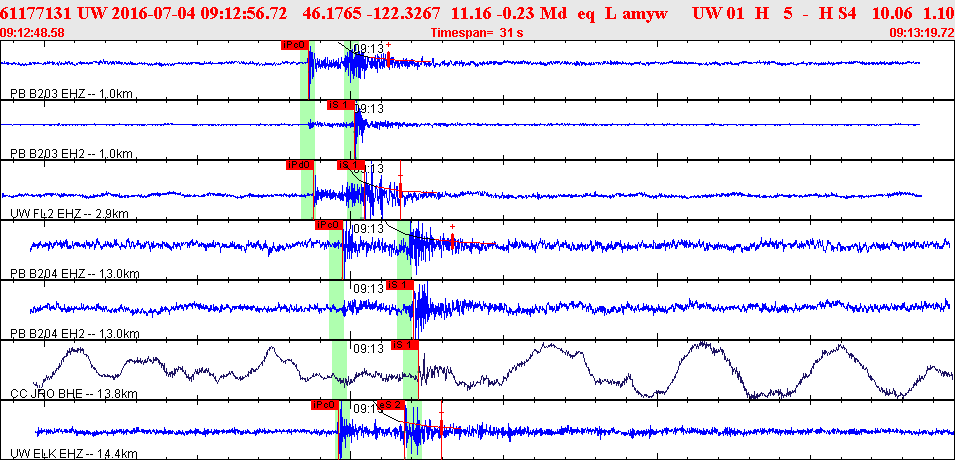This screenshot has height=460, width=955.
Task: Click the '09:13' time tick on JRO BHE trace
Action: (368, 348)
